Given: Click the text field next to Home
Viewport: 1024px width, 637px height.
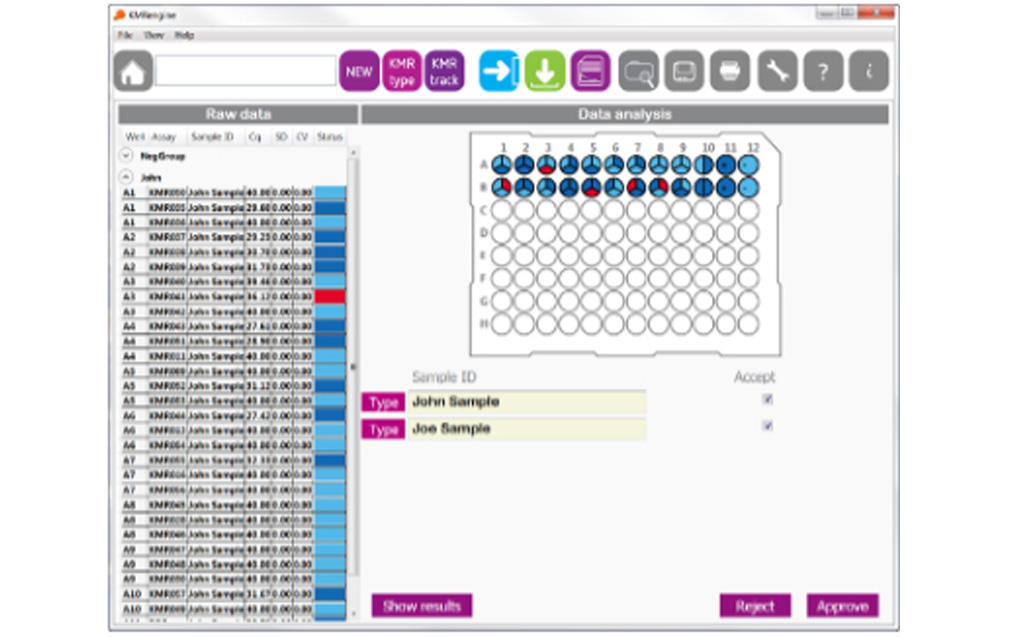Looking at the screenshot, I should (245, 71).
